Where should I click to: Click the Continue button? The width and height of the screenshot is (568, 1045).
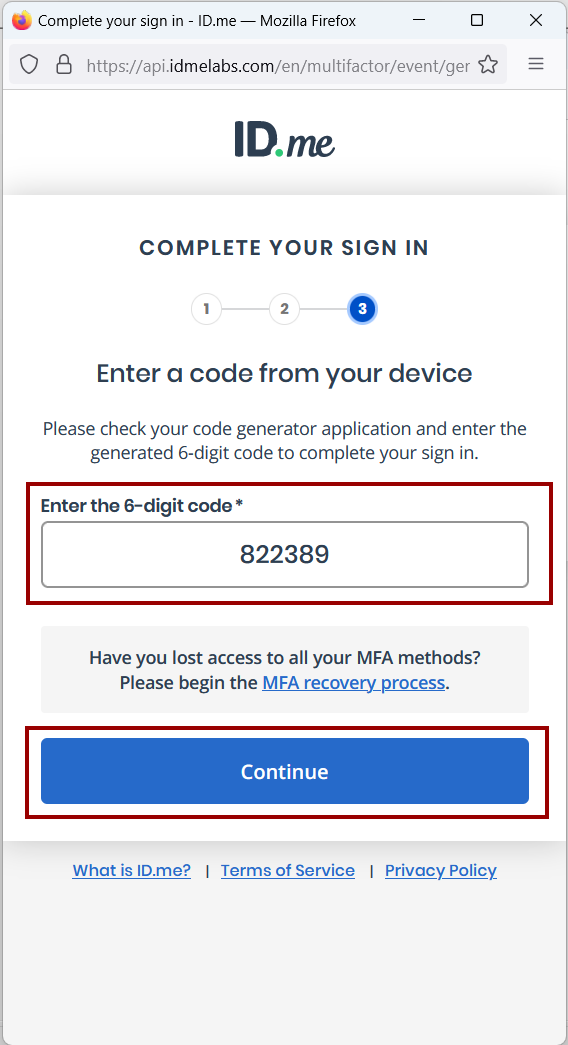pos(285,771)
